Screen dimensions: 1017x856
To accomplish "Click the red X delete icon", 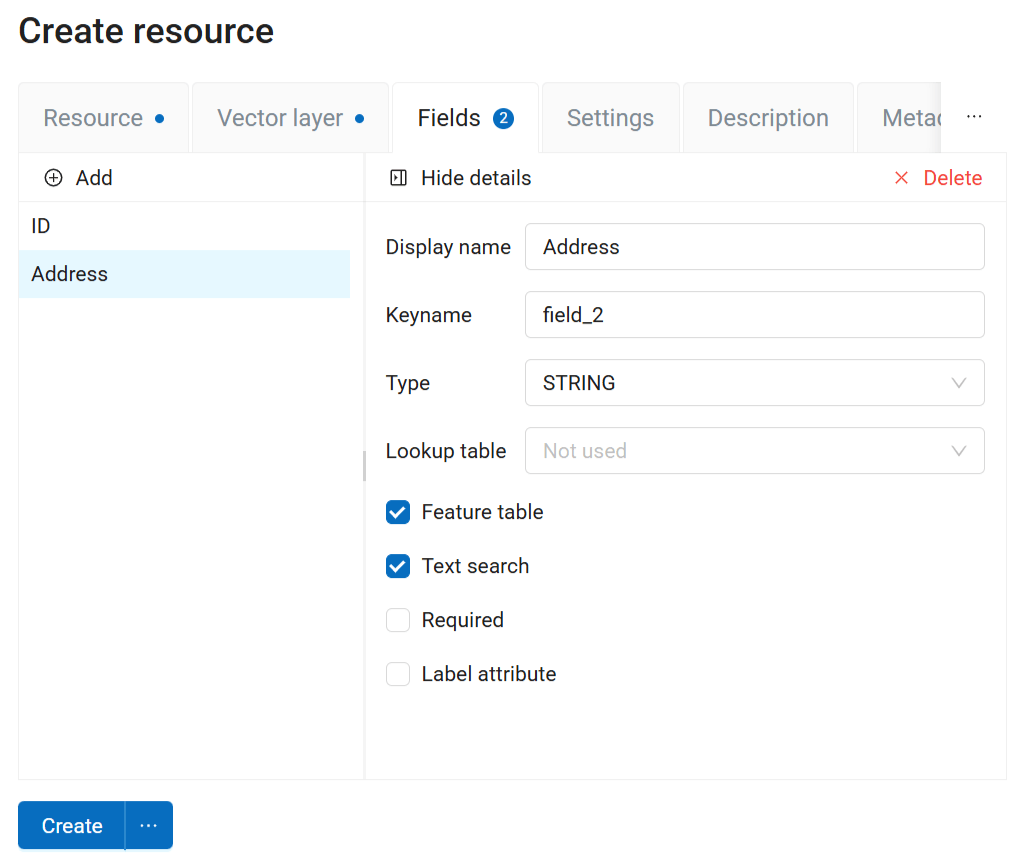I will pyautogui.click(x=901, y=178).
